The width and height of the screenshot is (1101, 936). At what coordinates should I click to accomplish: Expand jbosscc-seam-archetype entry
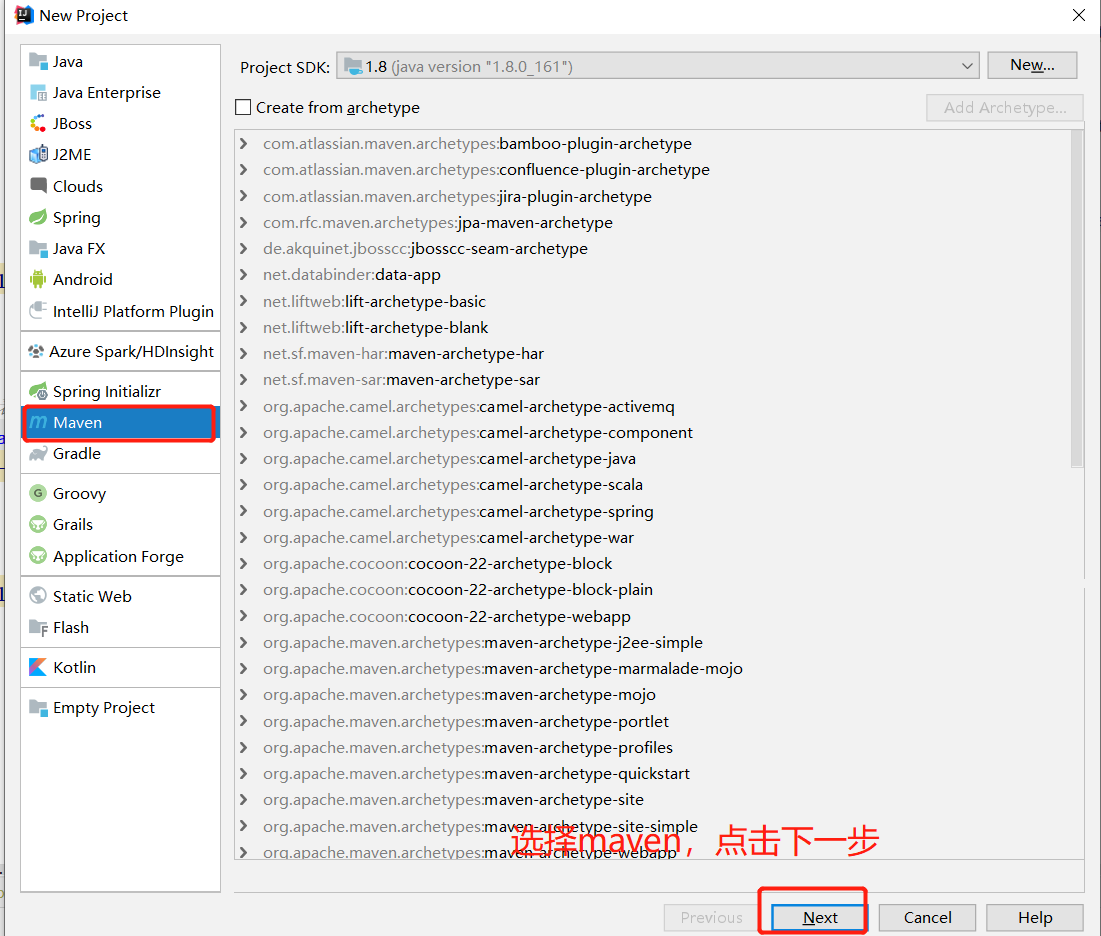(x=244, y=248)
